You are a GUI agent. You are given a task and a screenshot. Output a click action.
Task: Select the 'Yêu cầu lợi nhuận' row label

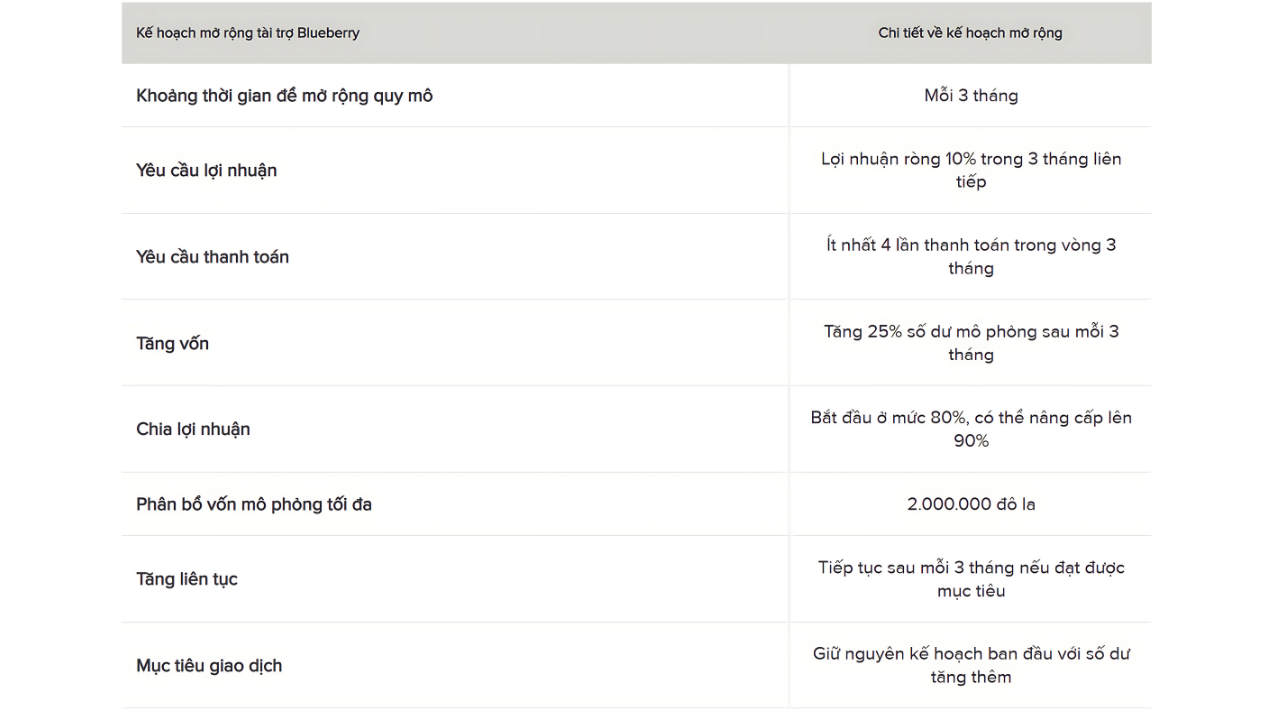206,170
